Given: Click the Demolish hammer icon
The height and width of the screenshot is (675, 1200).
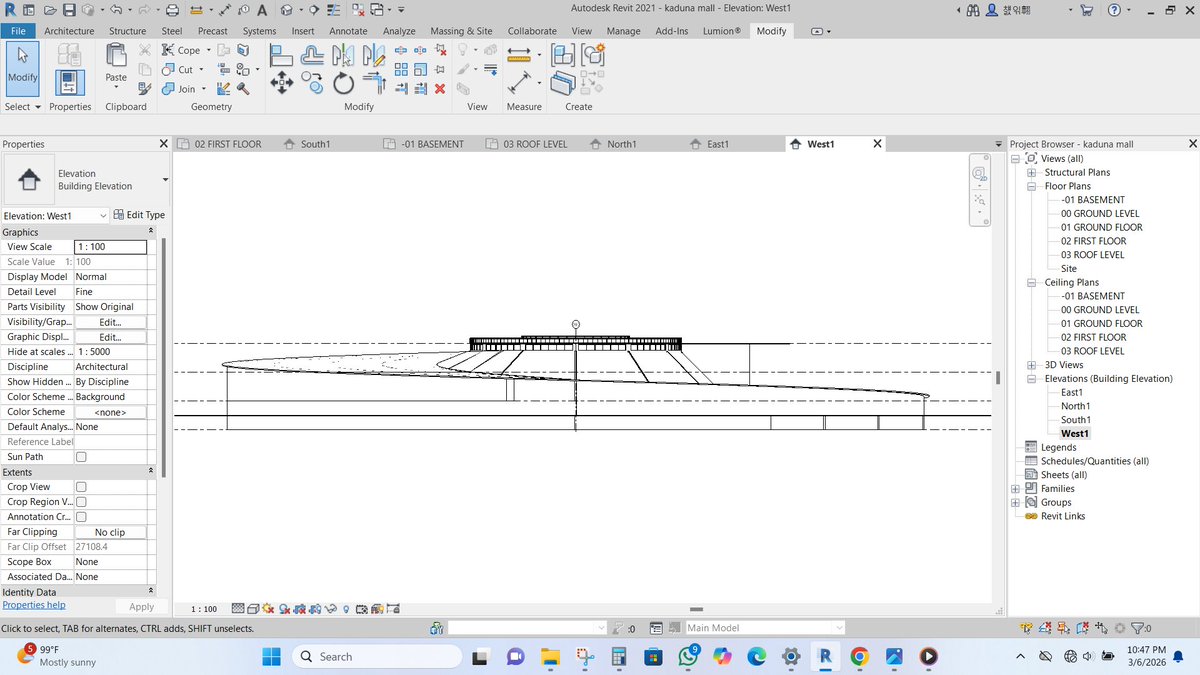Looking at the screenshot, I should [x=242, y=89].
